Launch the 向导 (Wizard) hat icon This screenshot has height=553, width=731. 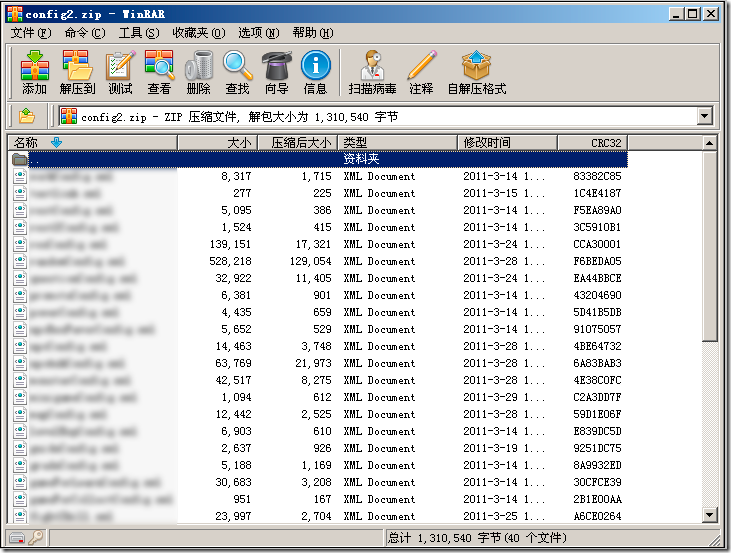point(276,72)
